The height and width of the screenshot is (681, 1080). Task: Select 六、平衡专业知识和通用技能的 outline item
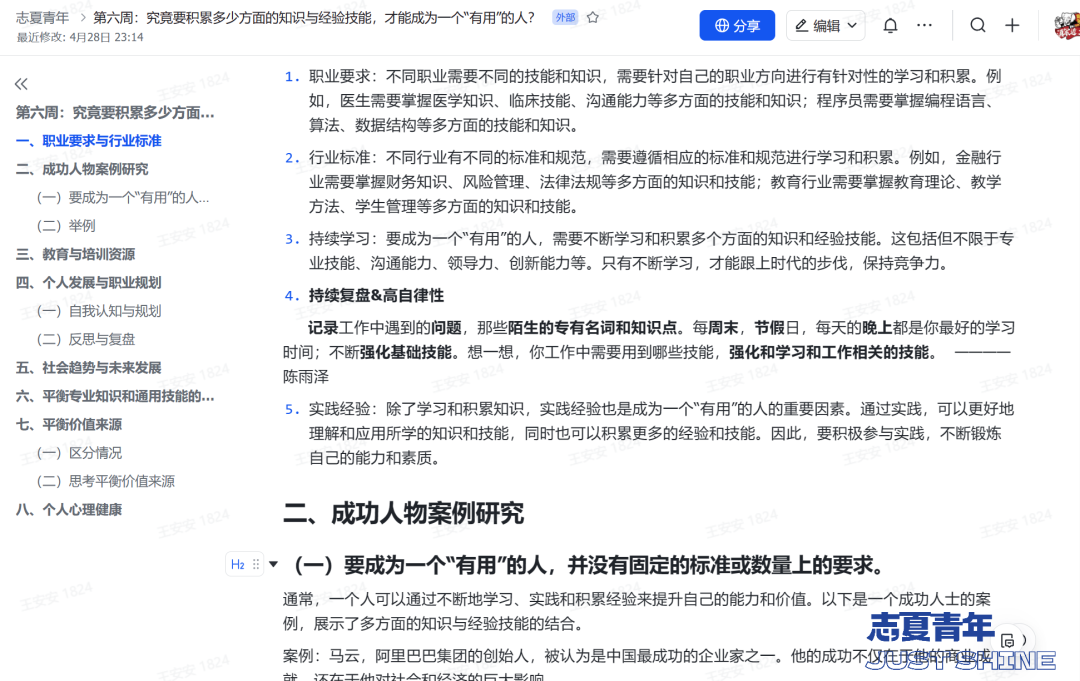coord(115,396)
